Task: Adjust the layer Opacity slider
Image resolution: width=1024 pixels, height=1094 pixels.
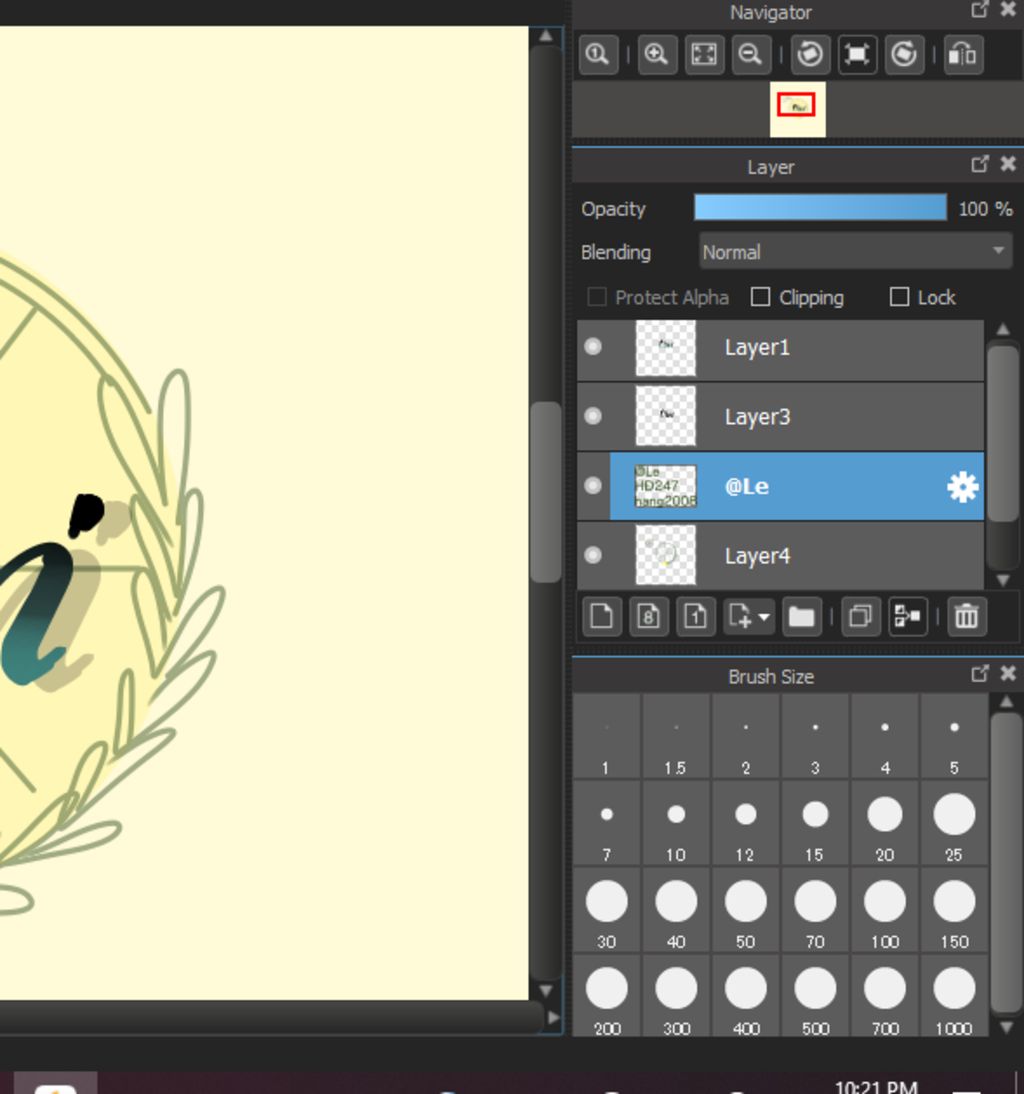Action: click(820, 208)
